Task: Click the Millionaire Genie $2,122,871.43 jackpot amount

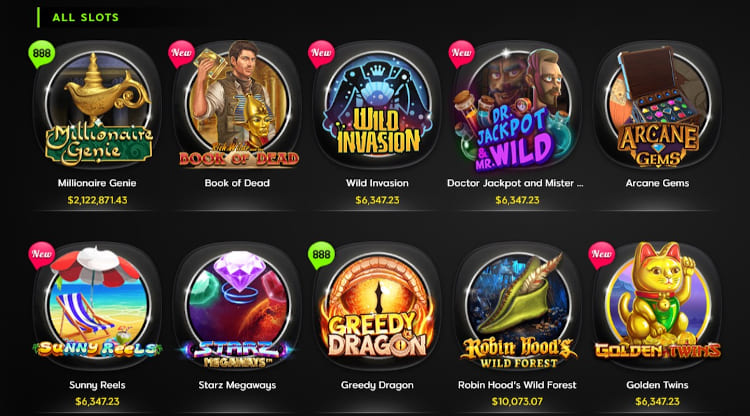Action: [x=97, y=200]
